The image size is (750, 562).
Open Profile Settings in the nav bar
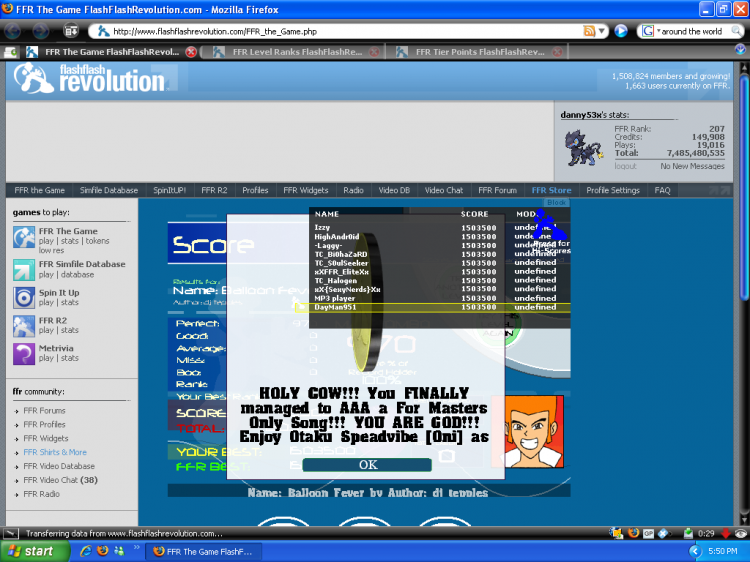tap(613, 190)
